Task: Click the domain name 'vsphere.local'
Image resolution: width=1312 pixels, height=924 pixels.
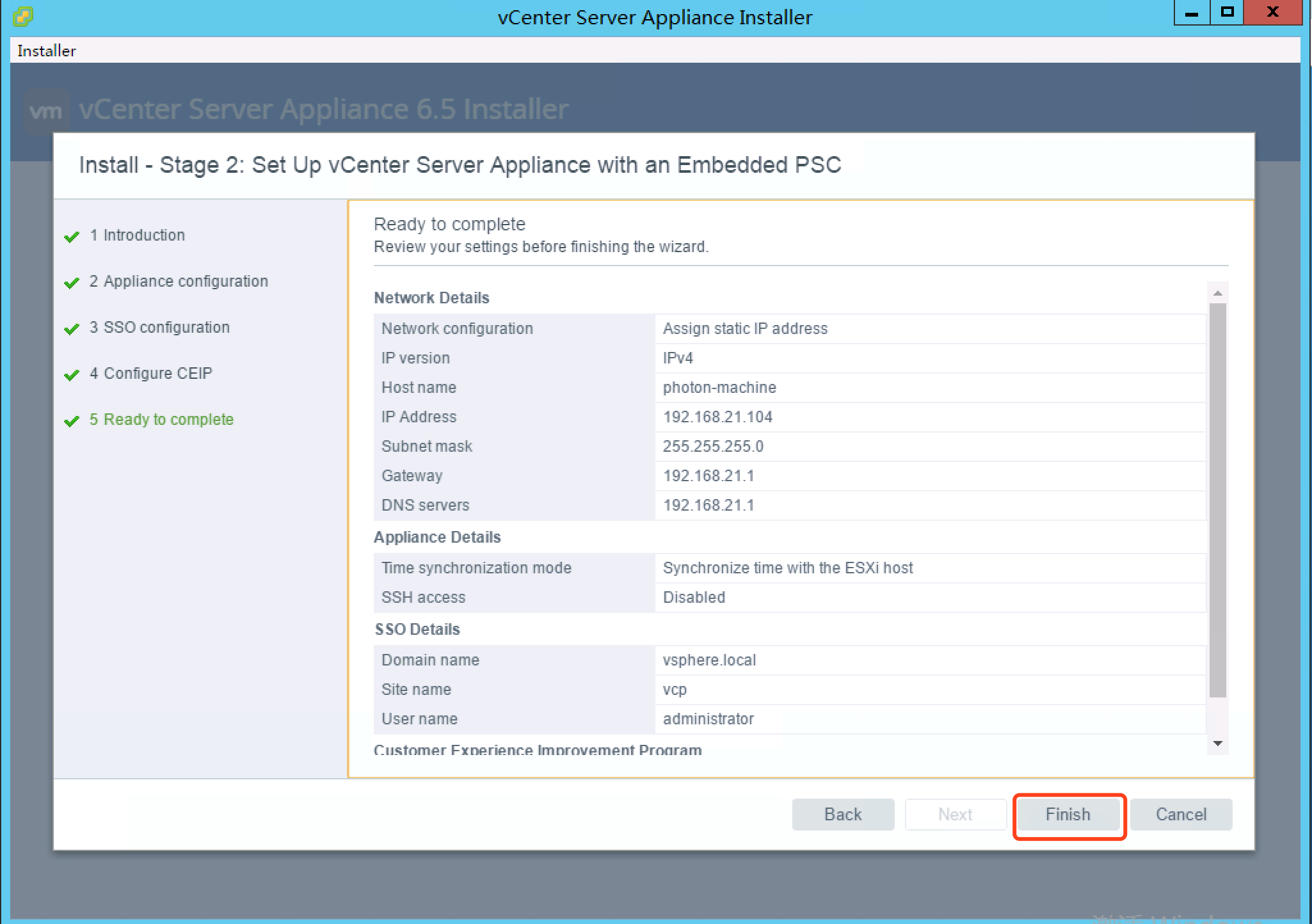Action: (709, 660)
